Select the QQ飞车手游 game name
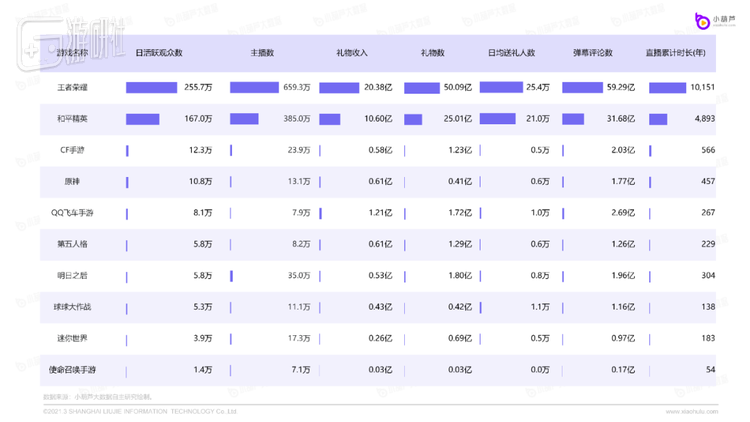 (x=72, y=213)
